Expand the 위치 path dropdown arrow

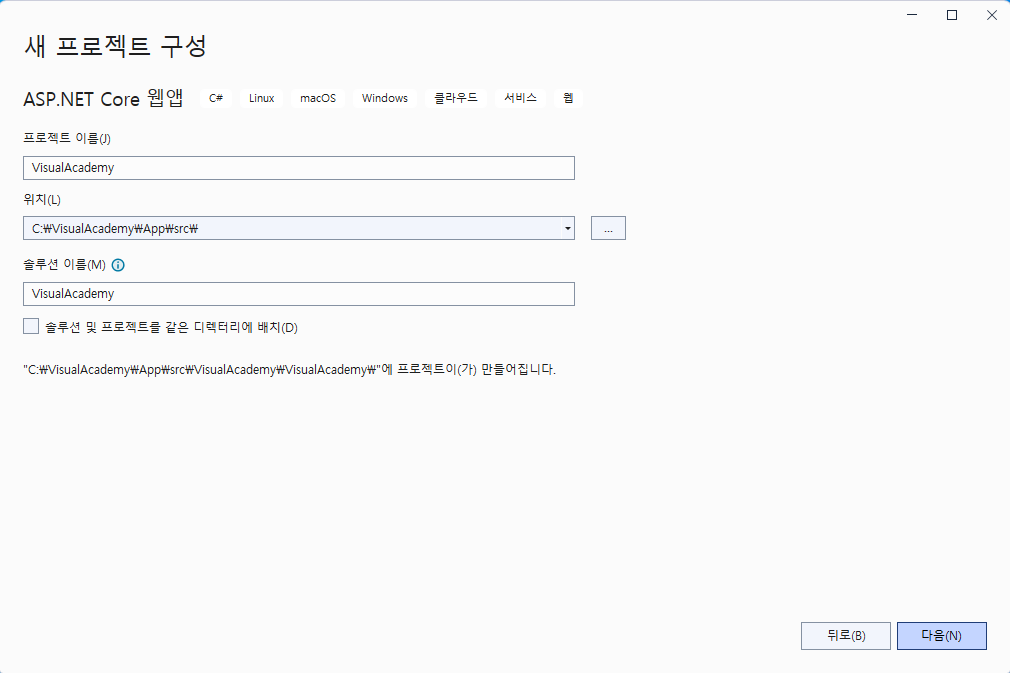pos(567,229)
